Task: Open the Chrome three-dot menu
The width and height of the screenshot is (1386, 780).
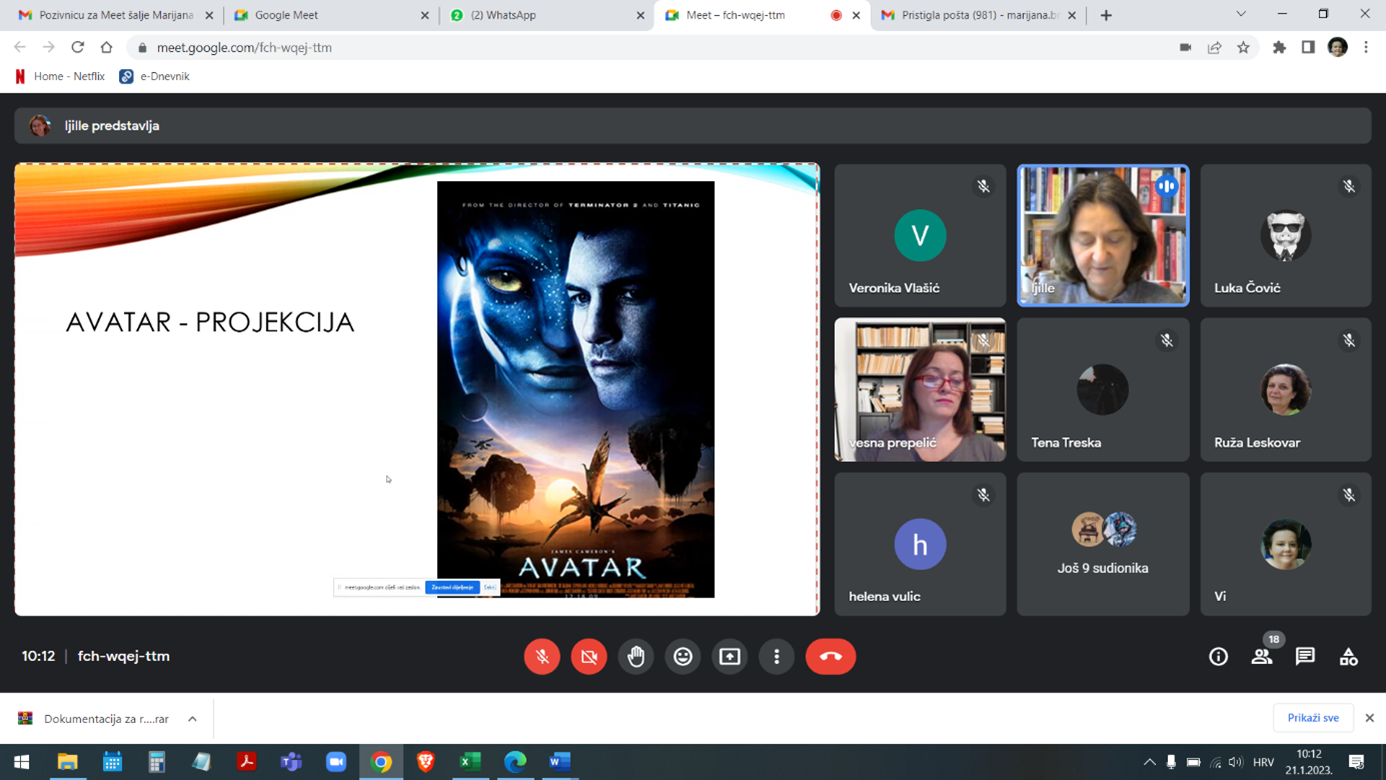Action: [x=1366, y=47]
